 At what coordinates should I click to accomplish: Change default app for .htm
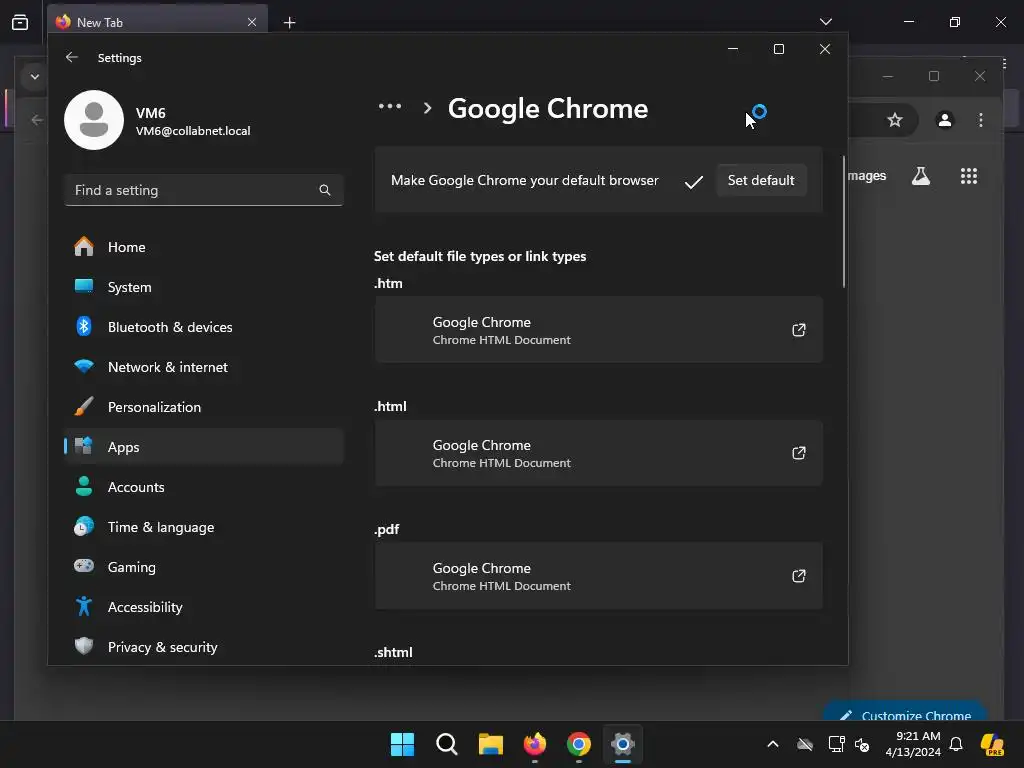coord(598,330)
